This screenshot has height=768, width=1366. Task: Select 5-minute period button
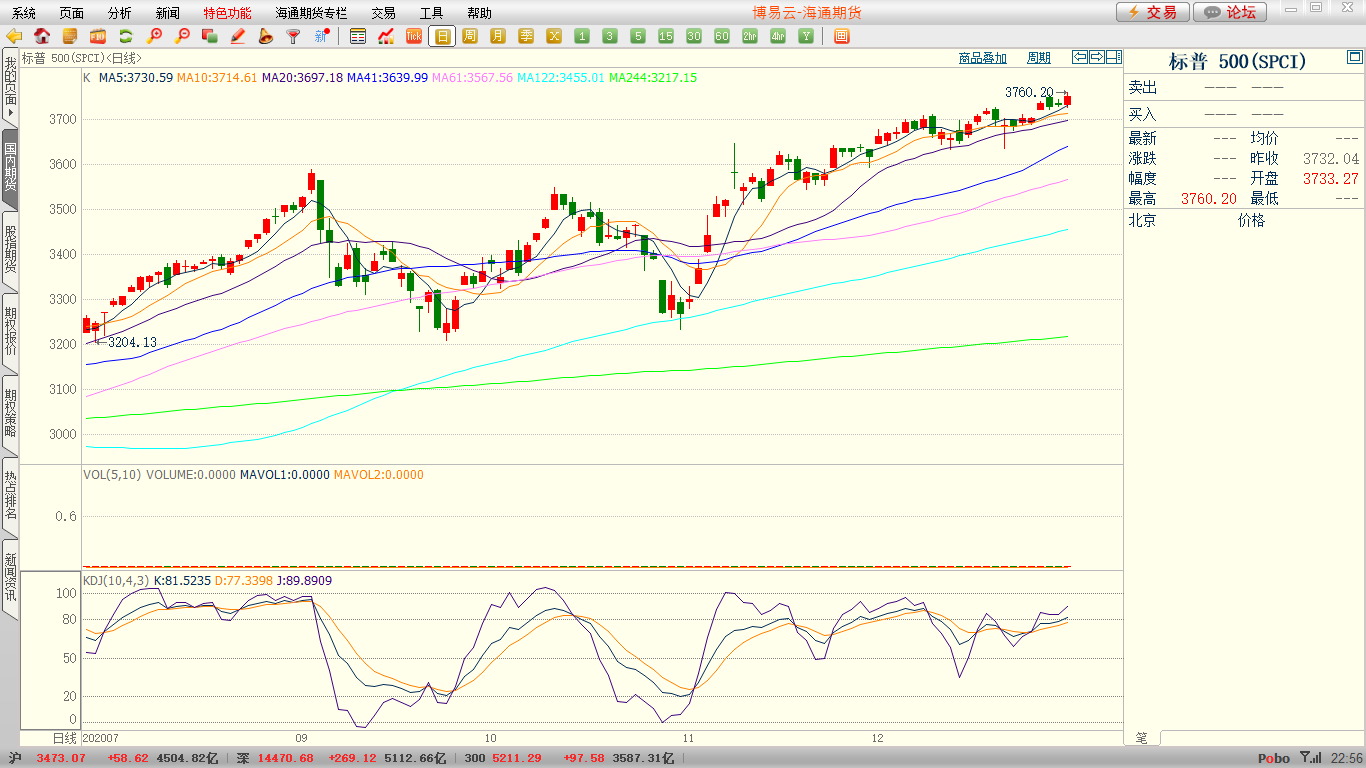tap(638, 36)
